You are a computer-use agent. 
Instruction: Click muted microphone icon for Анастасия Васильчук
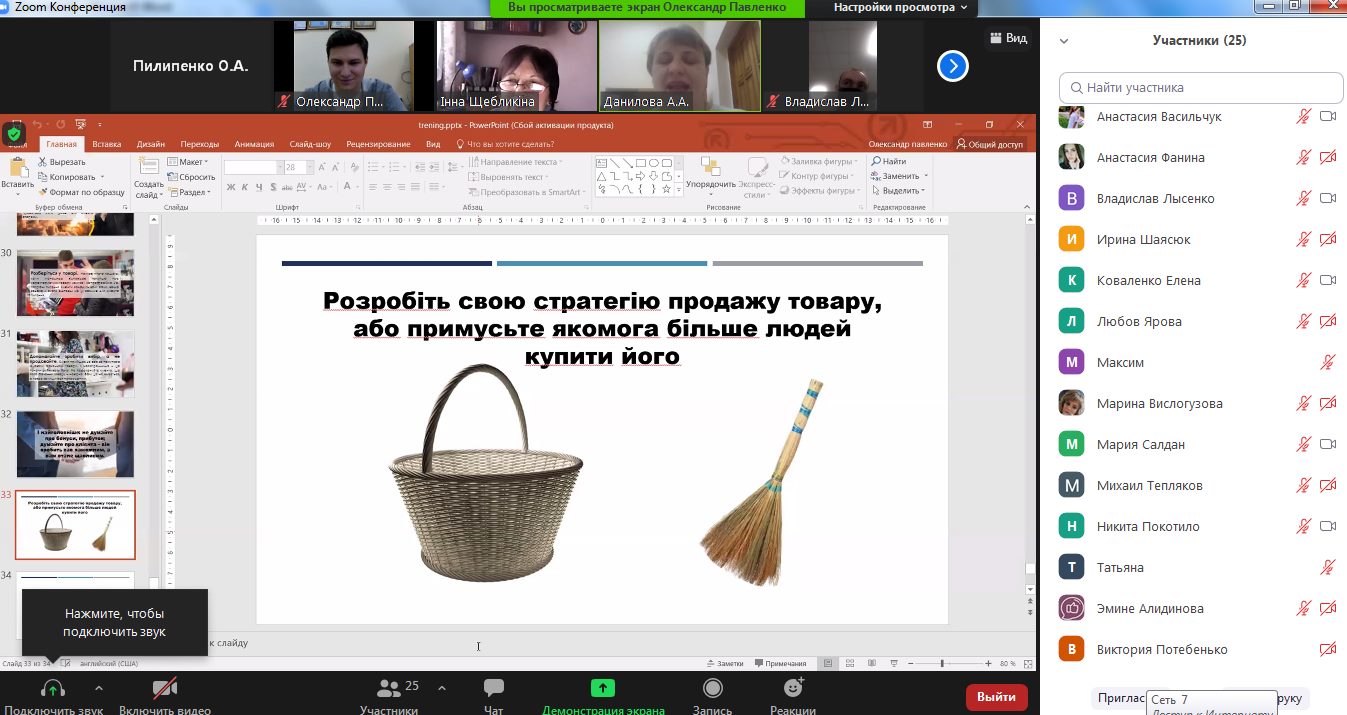pyautogui.click(x=1303, y=117)
